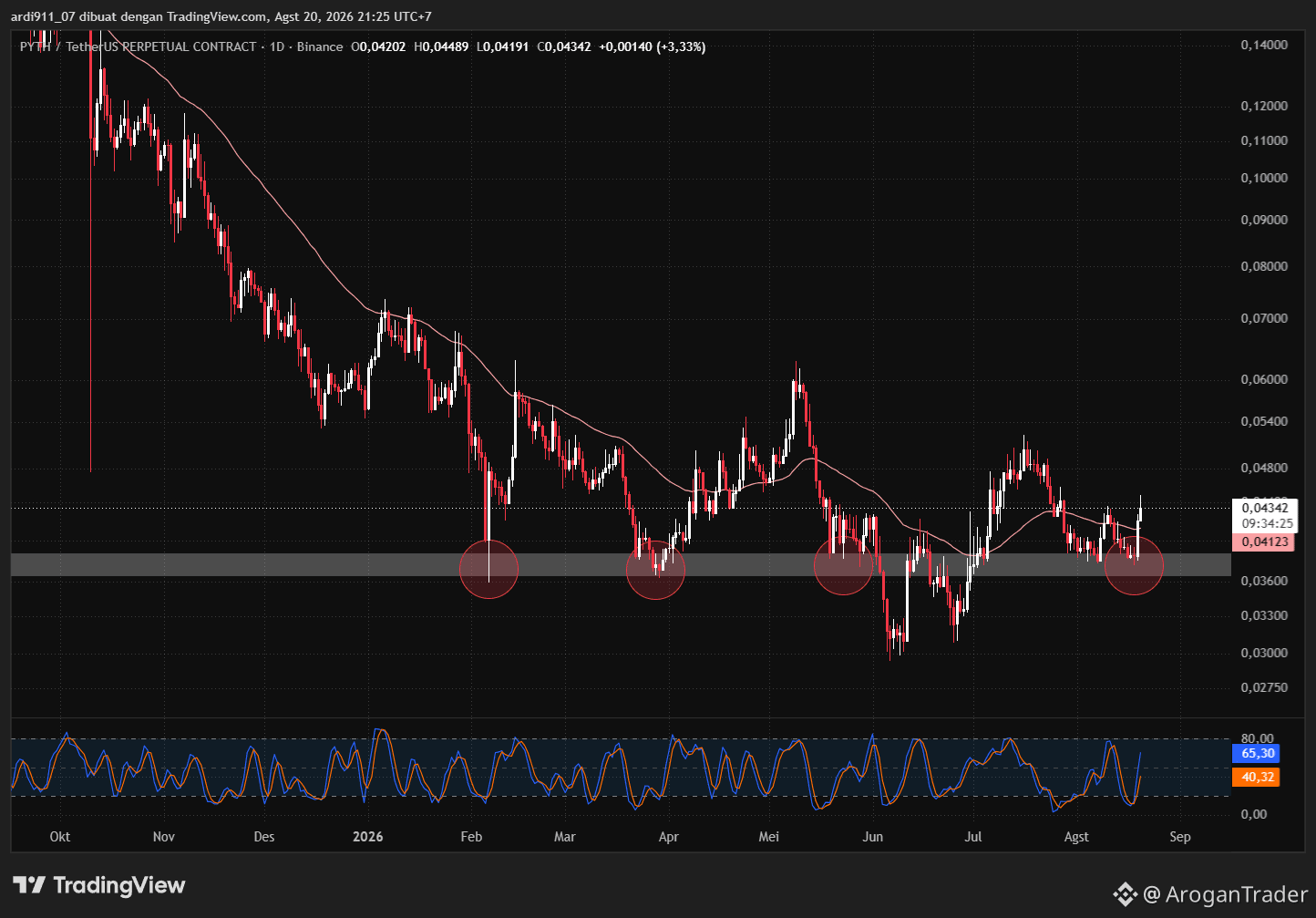Click the Jun label on the time axis
This screenshot has width=1316, height=918.
[x=873, y=837]
